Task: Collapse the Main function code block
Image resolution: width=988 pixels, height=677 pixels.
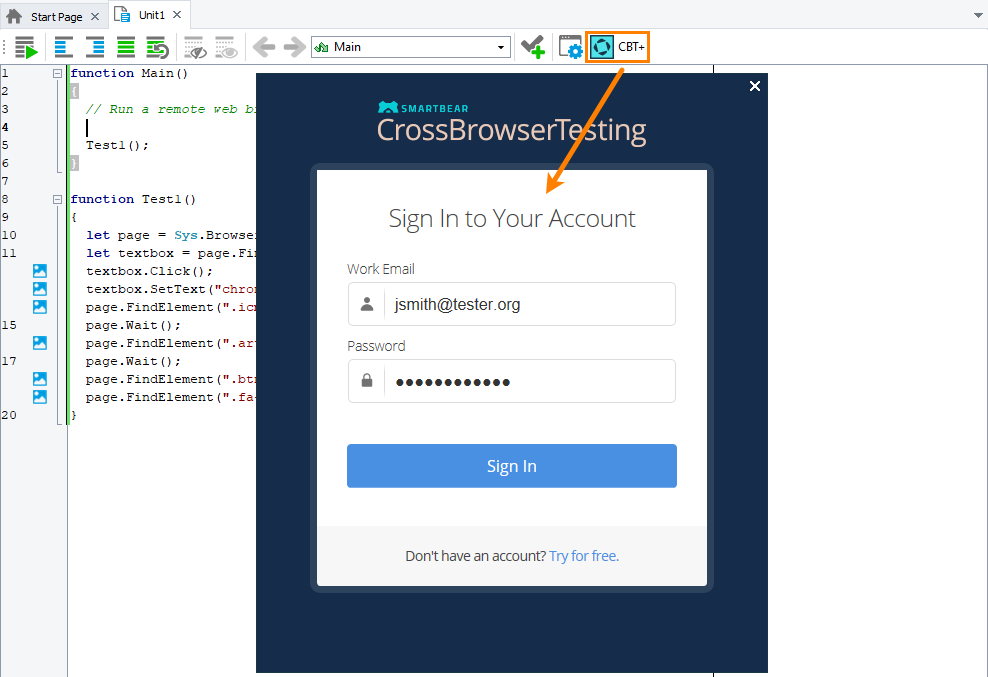Action: point(57,72)
